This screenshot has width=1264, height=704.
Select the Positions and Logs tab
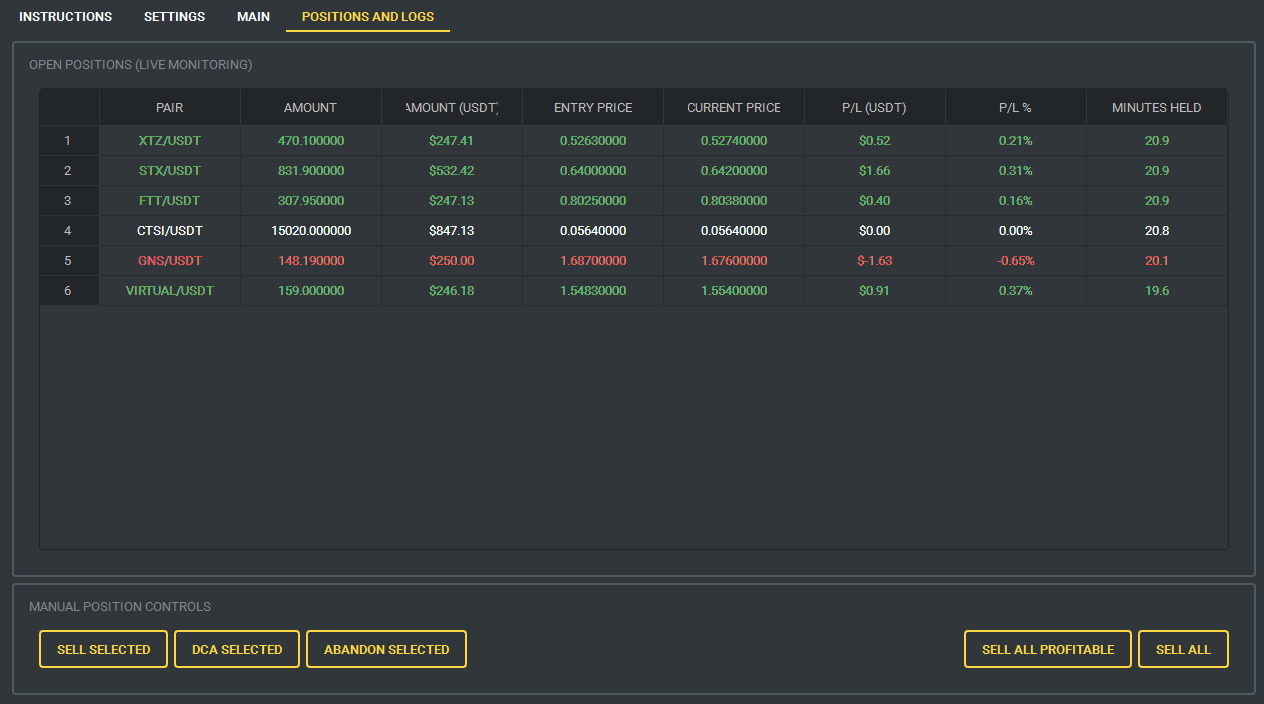(368, 17)
